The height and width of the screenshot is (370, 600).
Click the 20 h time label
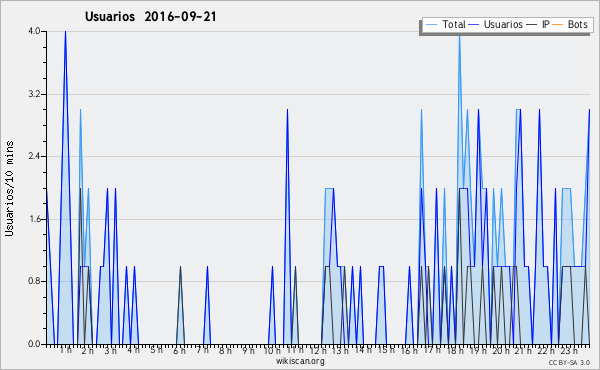click(501, 350)
